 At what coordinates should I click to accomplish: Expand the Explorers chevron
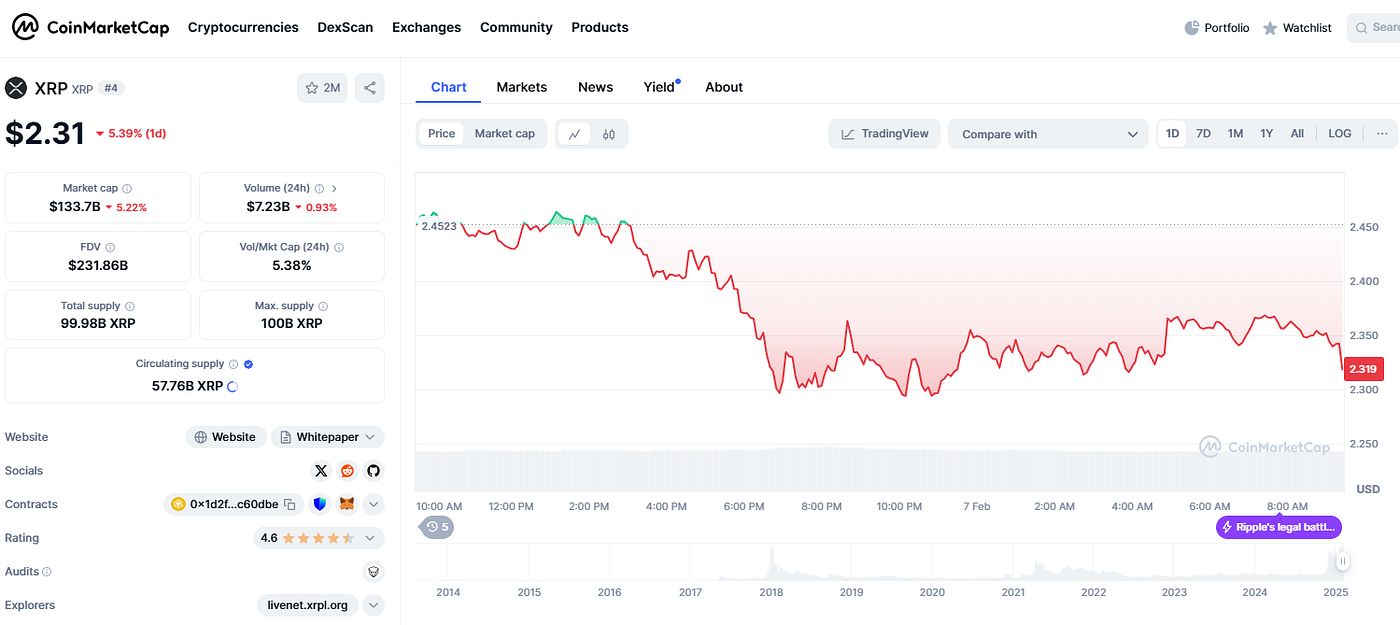373,605
